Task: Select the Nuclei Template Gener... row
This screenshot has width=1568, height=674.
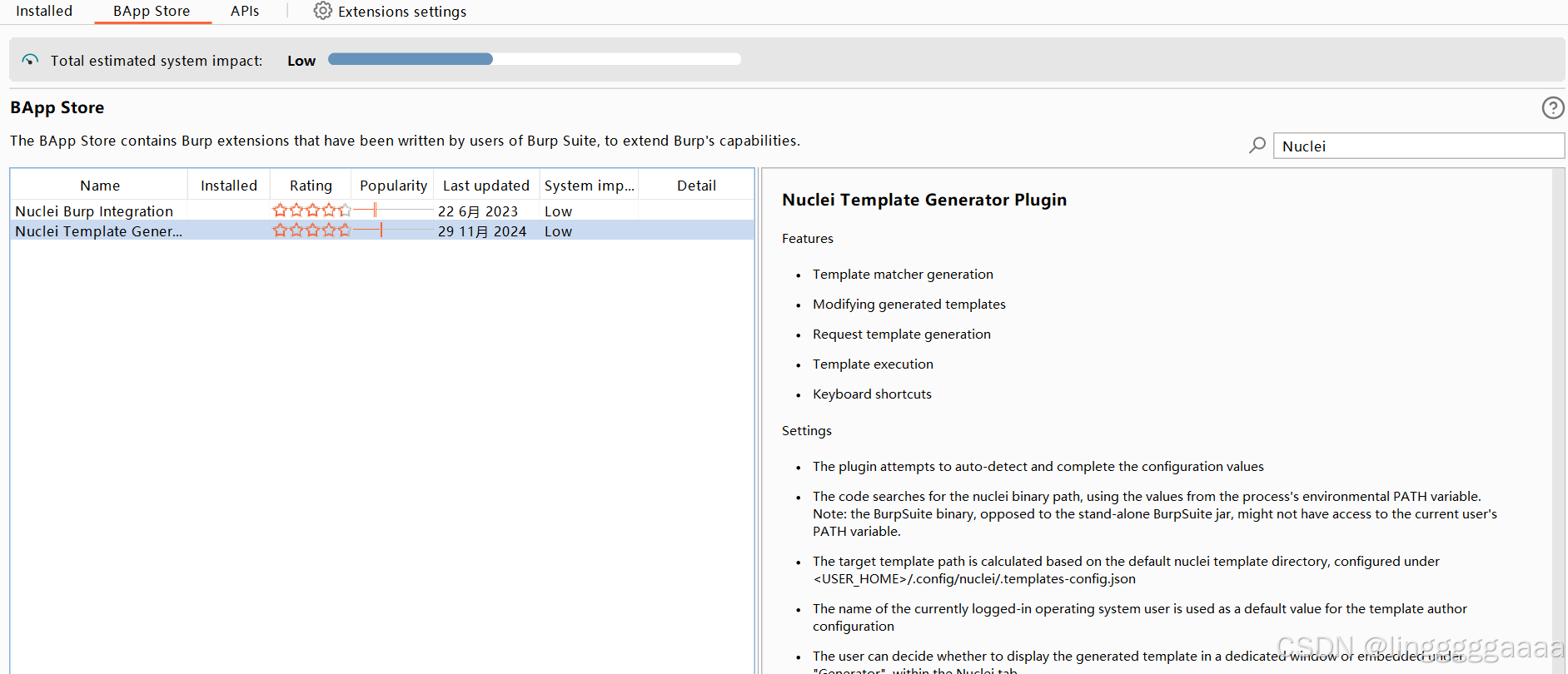Action: (382, 231)
